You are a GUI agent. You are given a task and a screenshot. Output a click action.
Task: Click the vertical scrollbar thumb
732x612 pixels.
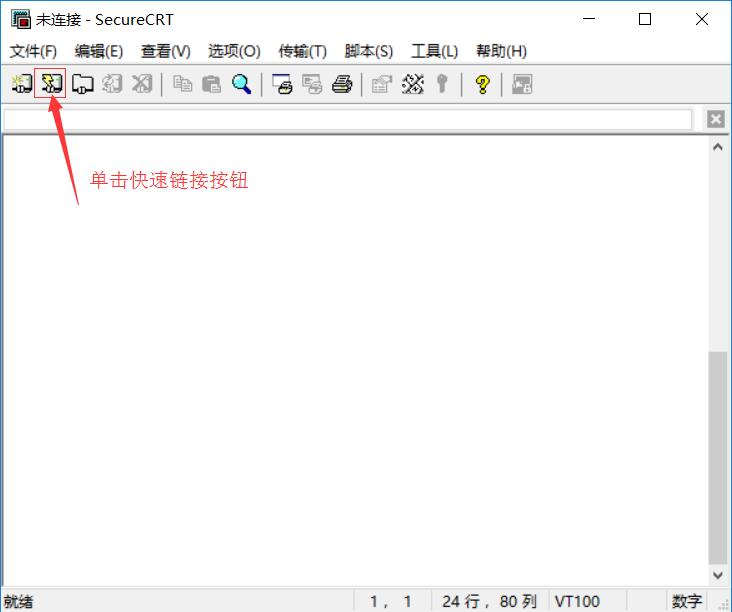718,457
